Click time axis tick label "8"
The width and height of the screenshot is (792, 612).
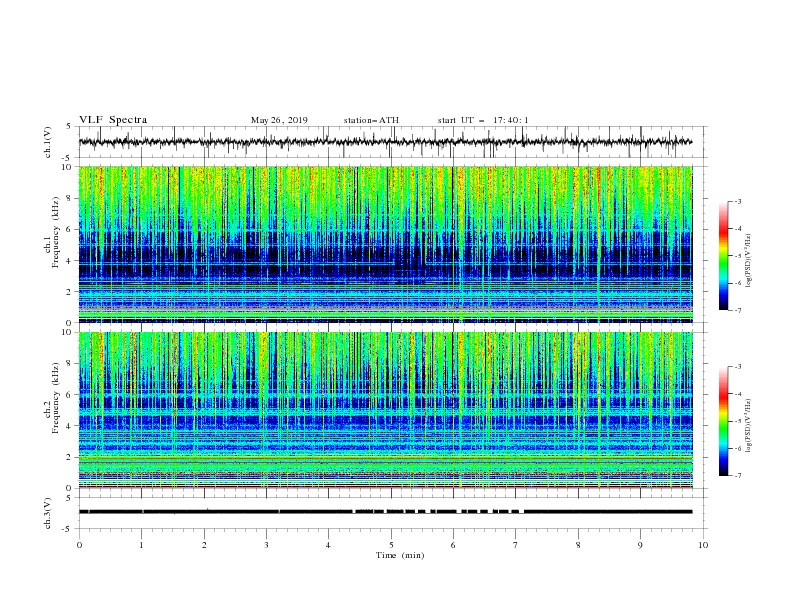[x=578, y=545]
